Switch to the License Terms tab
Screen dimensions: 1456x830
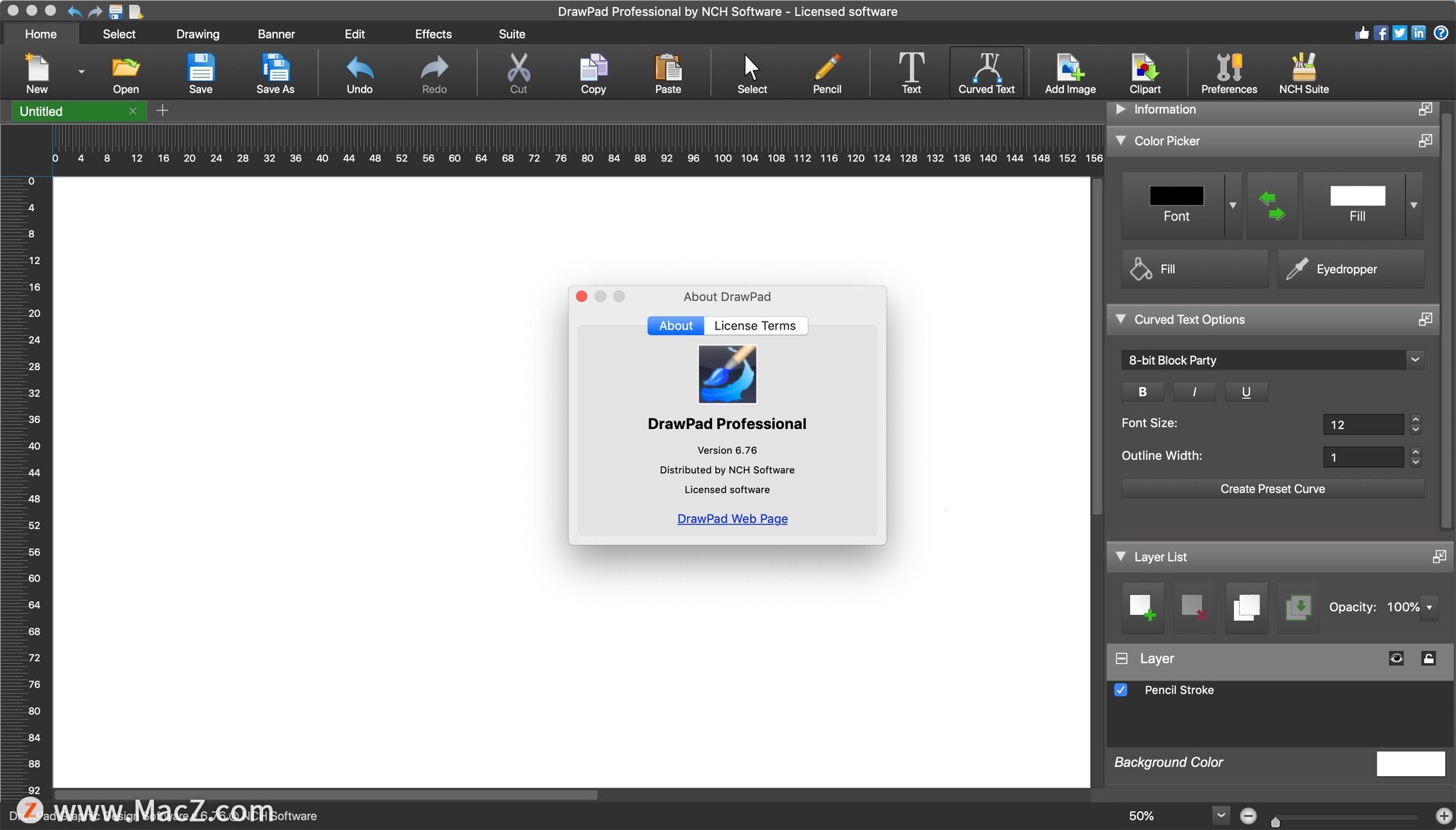(x=755, y=326)
